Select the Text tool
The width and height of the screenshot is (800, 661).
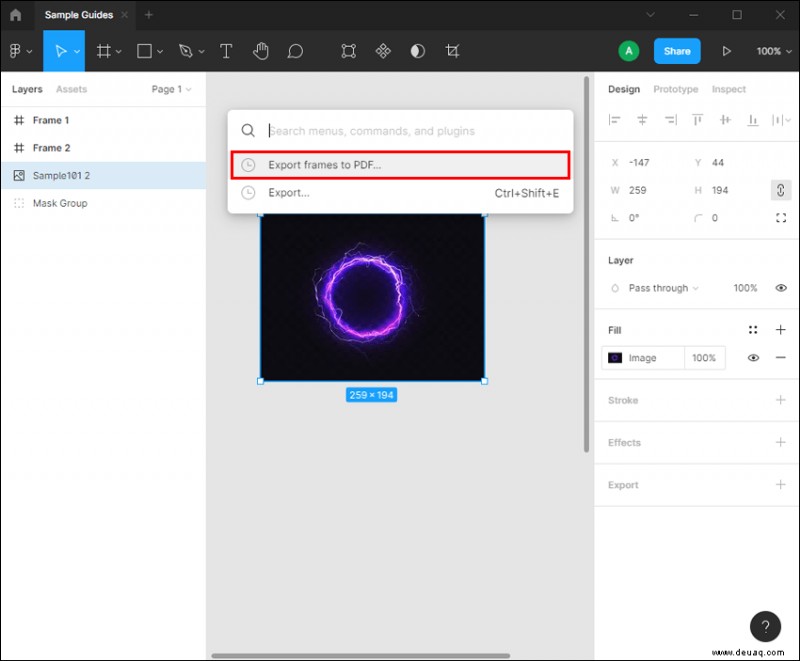tap(226, 51)
